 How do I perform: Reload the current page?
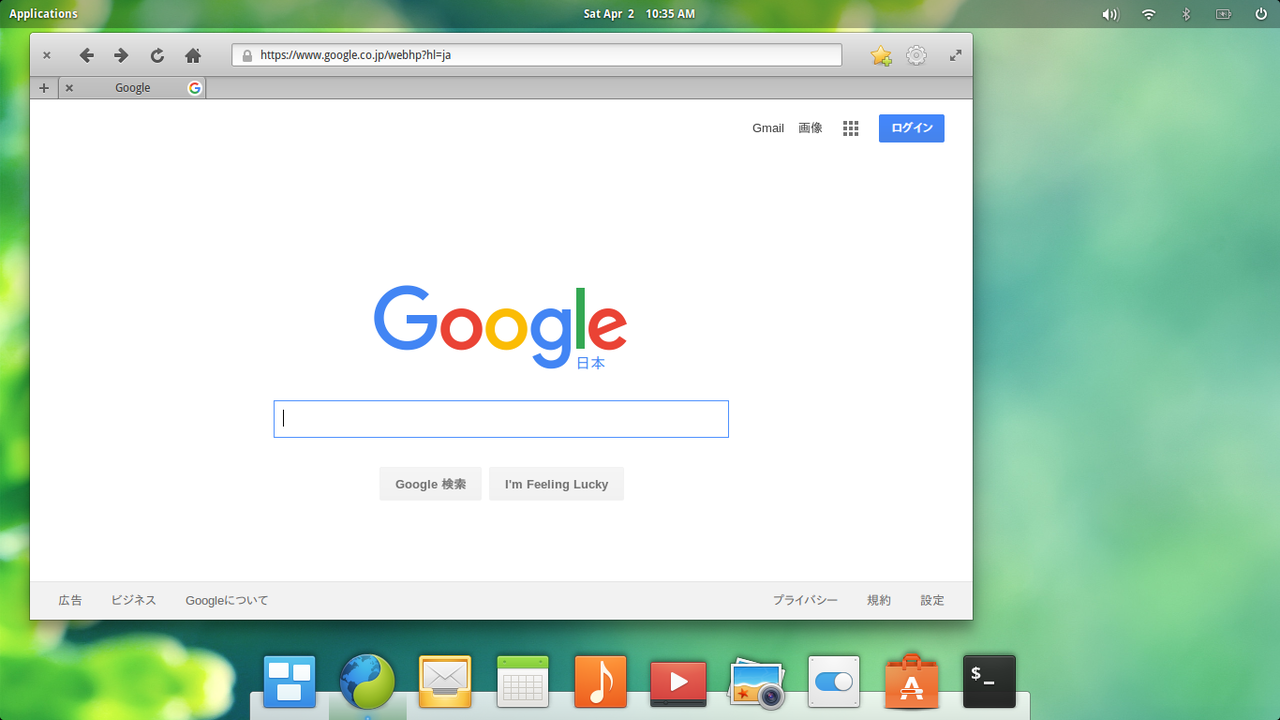point(157,56)
